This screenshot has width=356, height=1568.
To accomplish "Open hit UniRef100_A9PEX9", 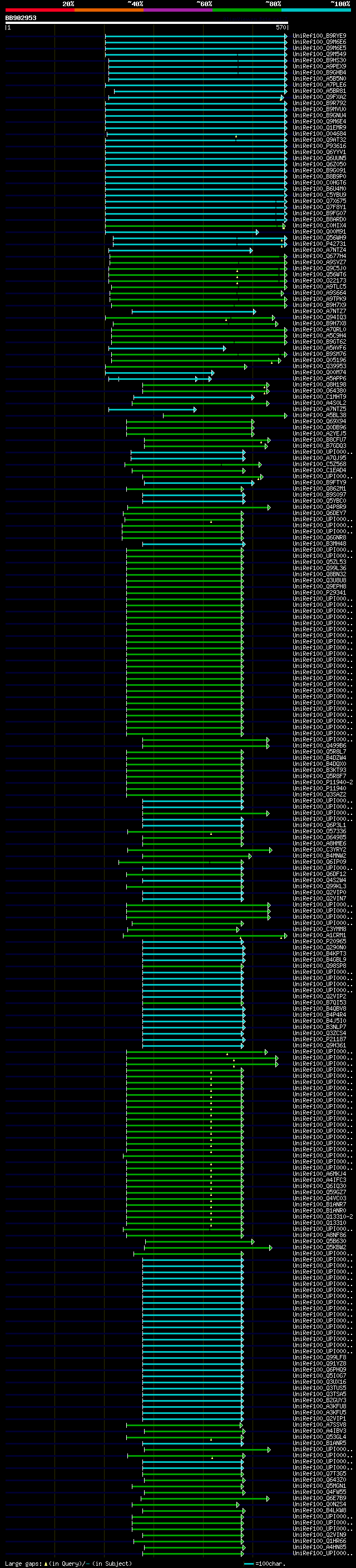I will (319, 66).
